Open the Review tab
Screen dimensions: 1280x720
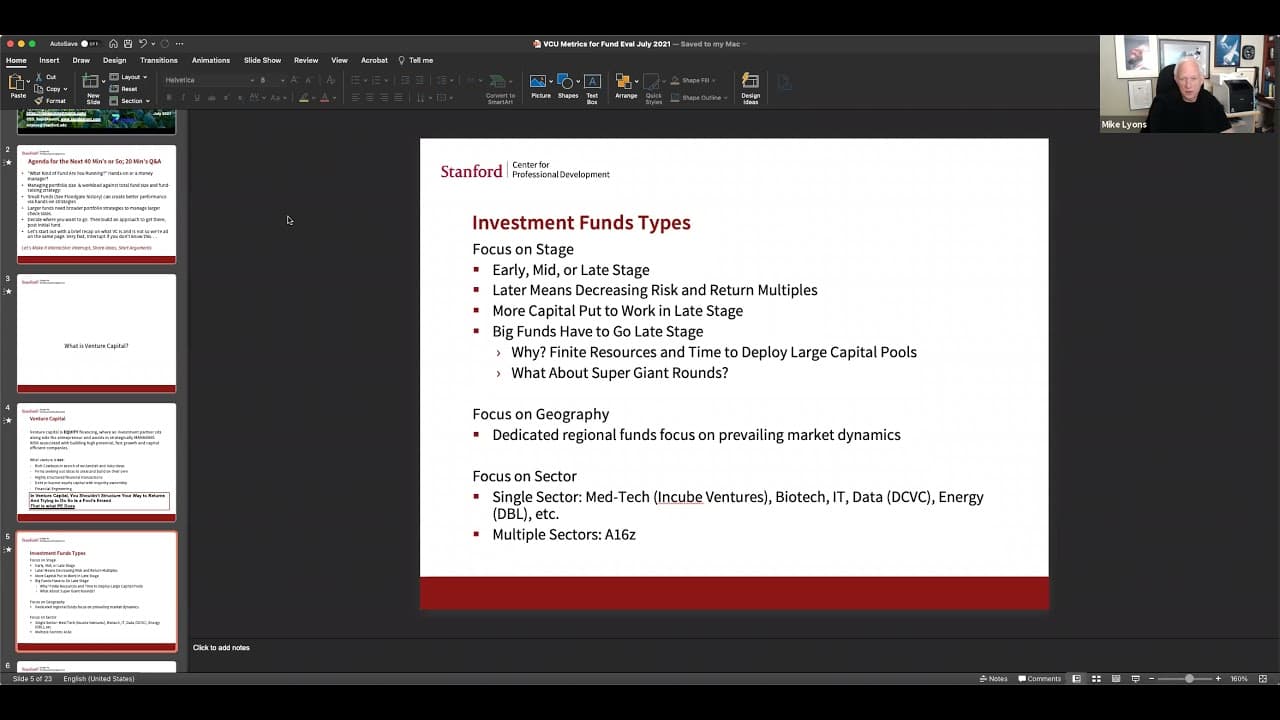point(306,60)
